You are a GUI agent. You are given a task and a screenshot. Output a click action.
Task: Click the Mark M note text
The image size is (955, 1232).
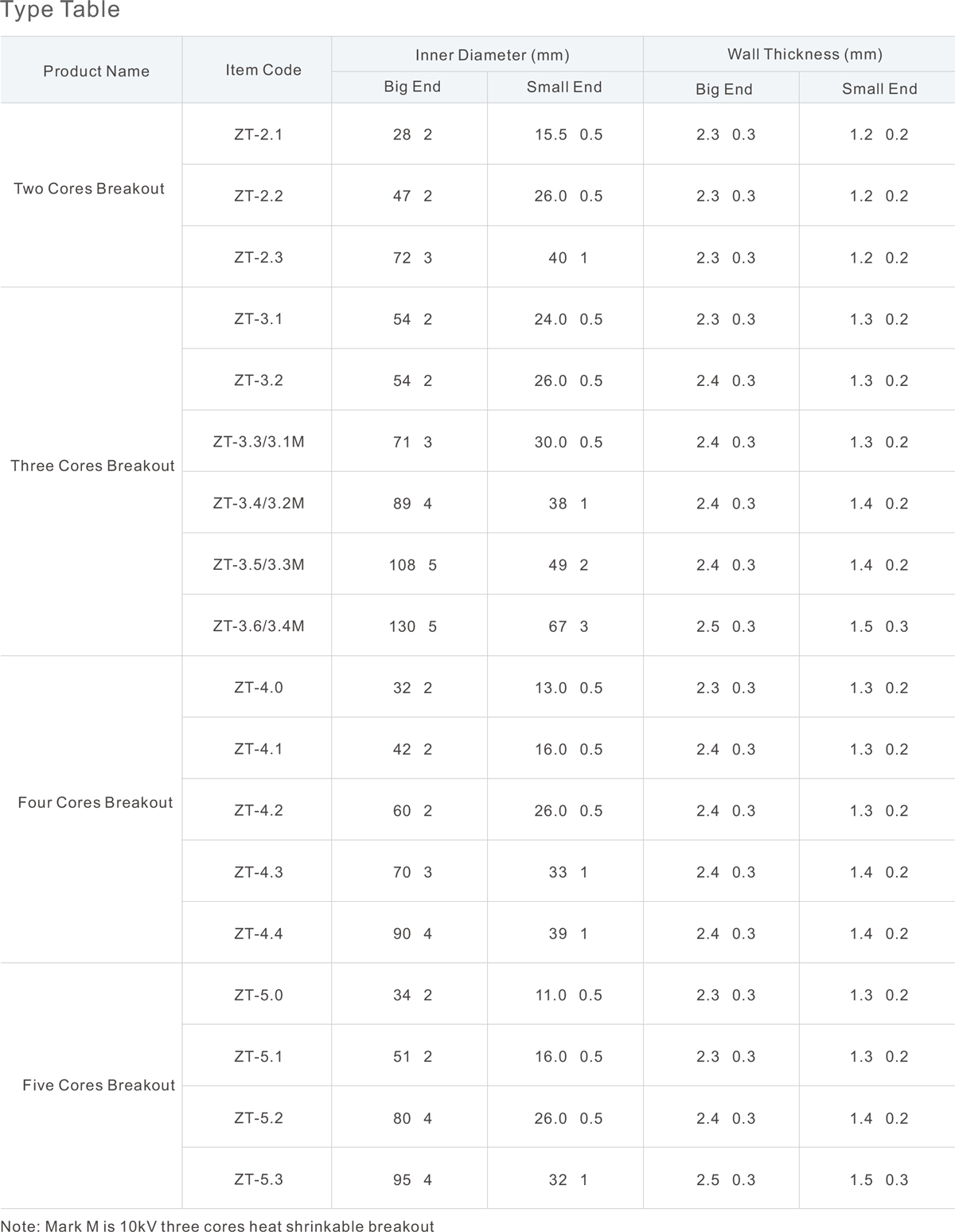coord(217,1226)
